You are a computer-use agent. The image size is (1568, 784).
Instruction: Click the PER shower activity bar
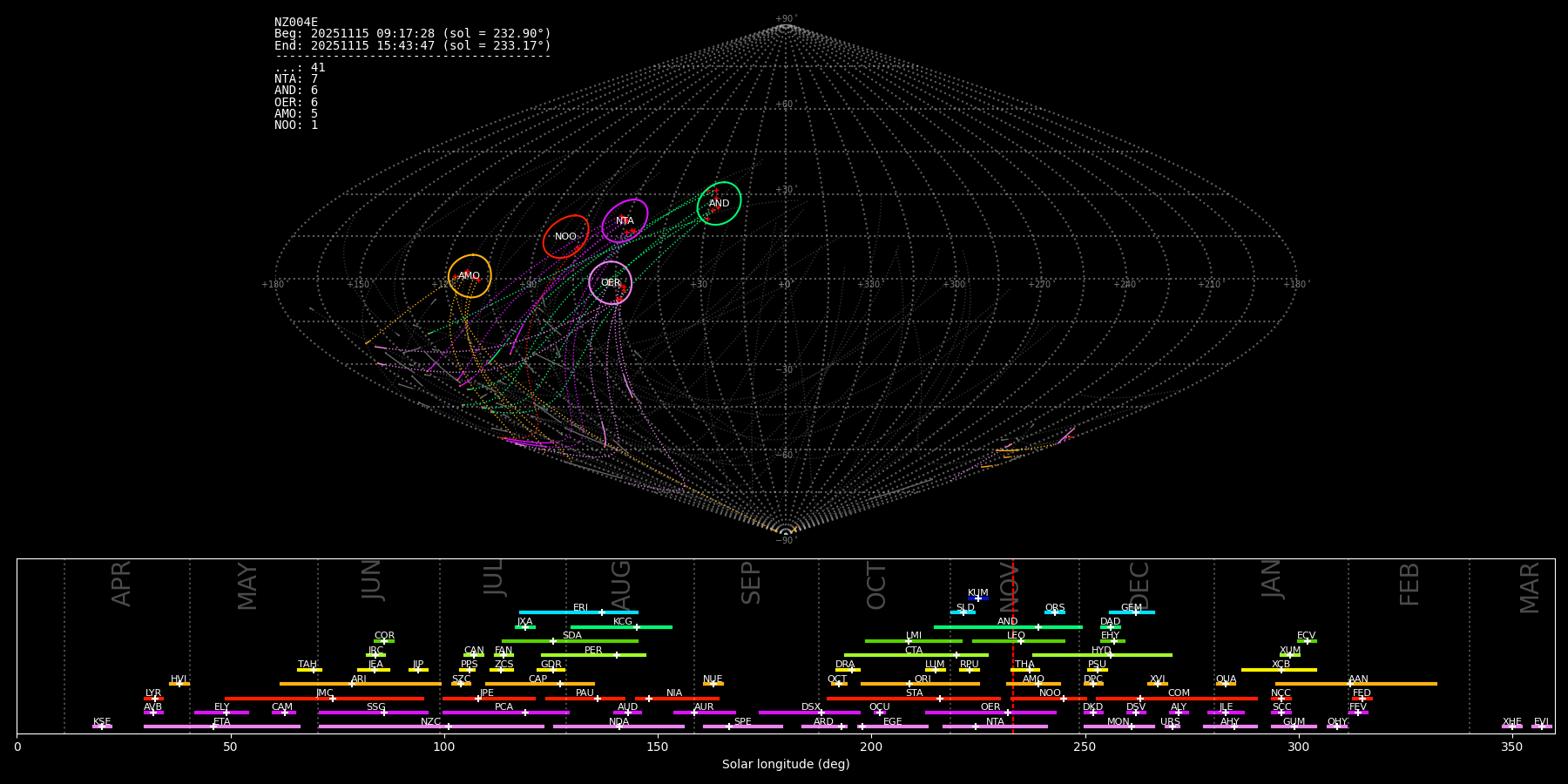593,655
